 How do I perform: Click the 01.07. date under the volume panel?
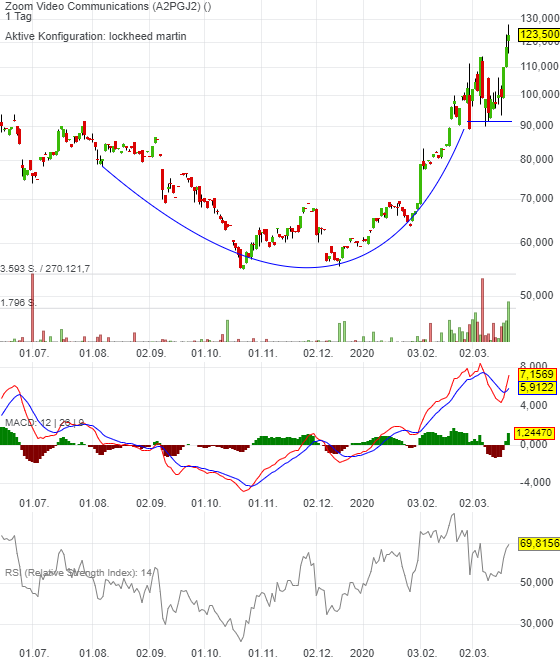34,353
